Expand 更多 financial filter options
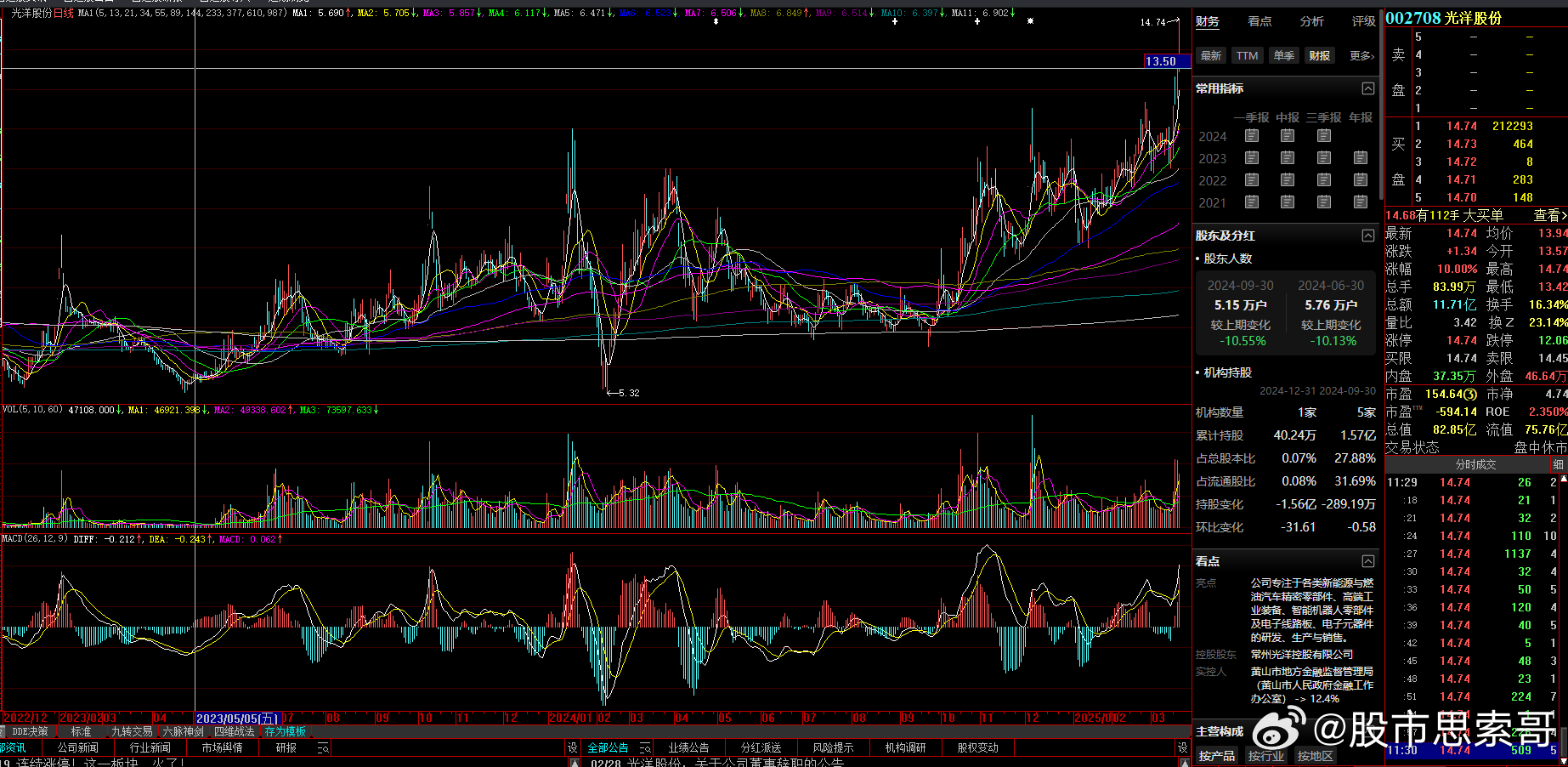This screenshot has width=1568, height=767. [x=1361, y=56]
